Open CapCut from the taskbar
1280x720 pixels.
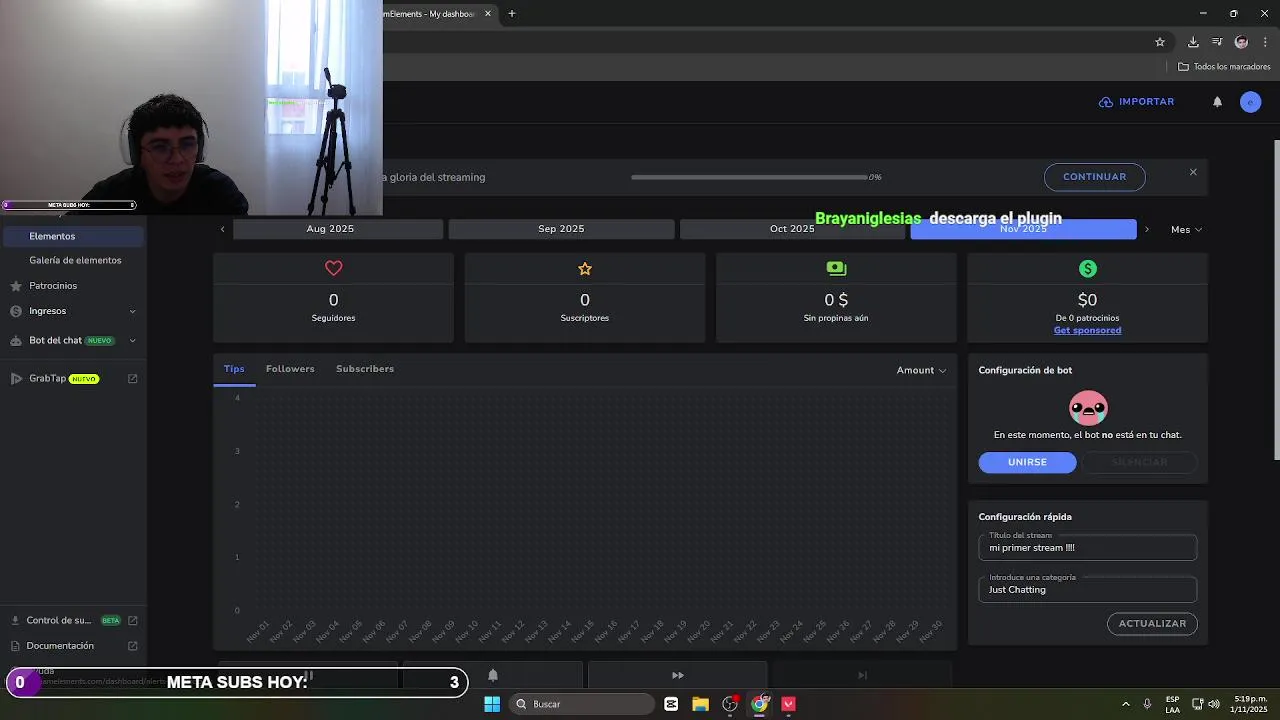click(x=671, y=704)
